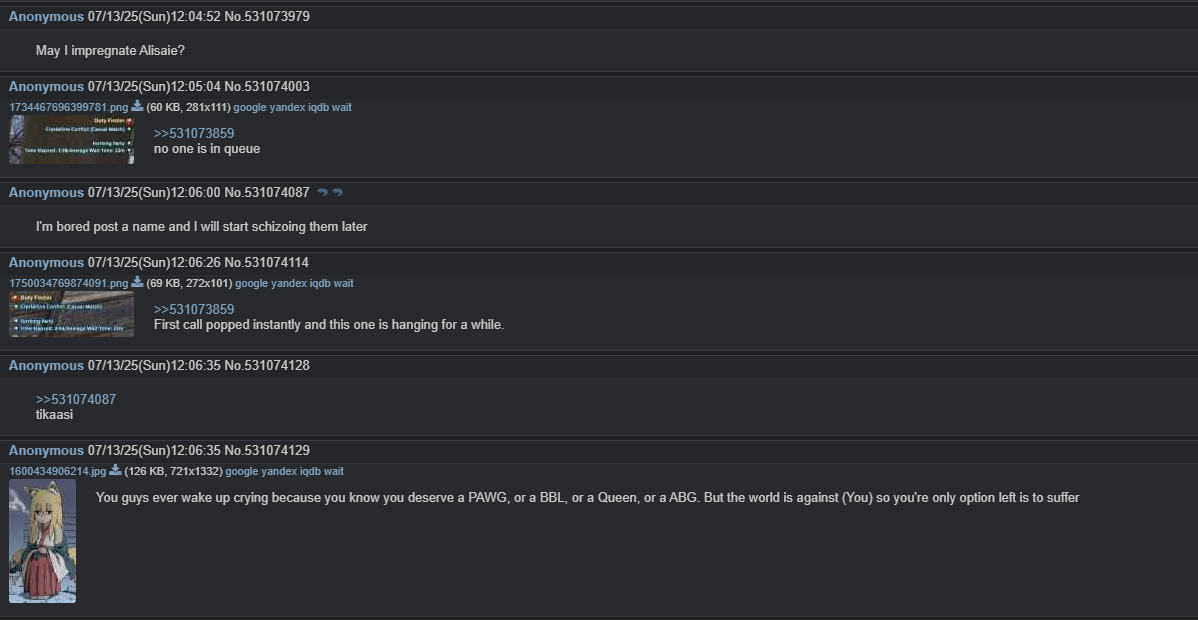Click post number No.531074114
Viewport: 1198px width, 620px height.
click(267, 262)
